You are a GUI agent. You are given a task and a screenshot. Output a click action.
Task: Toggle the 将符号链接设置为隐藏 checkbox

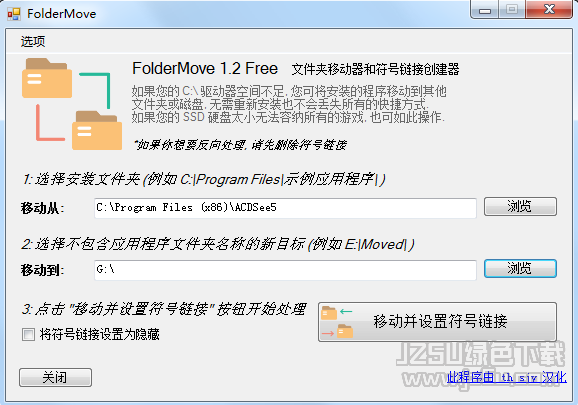[x=28, y=335]
